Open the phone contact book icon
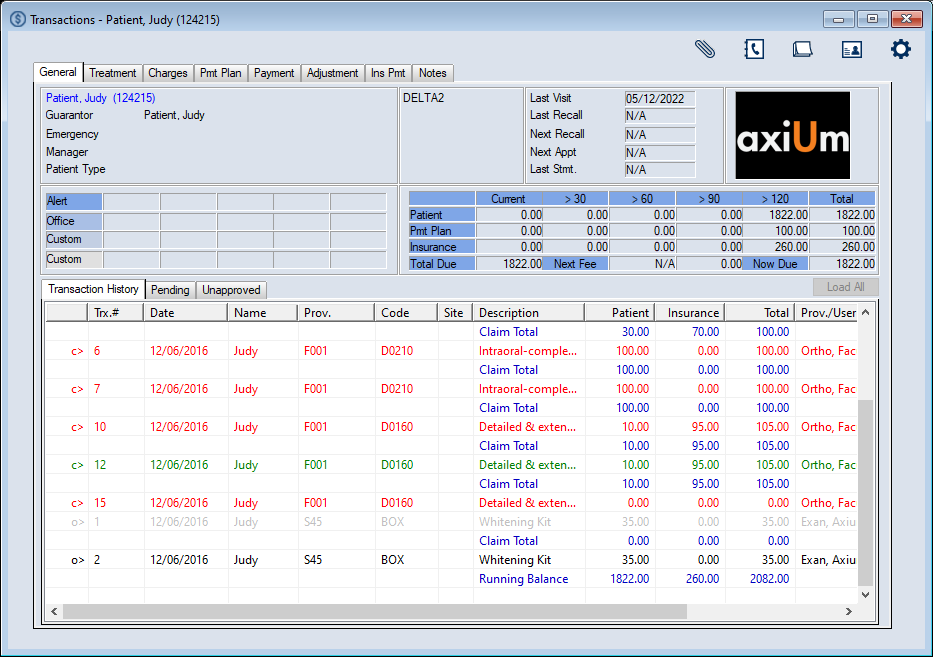 (x=754, y=49)
